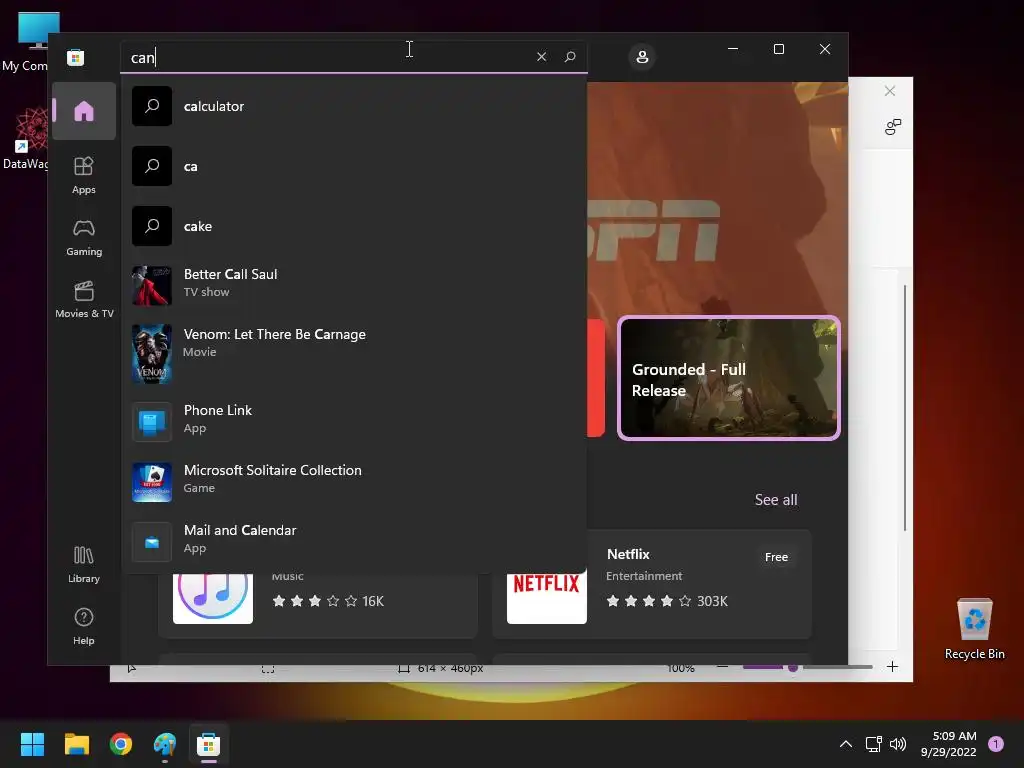Open the Gaming section

pos(84,237)
